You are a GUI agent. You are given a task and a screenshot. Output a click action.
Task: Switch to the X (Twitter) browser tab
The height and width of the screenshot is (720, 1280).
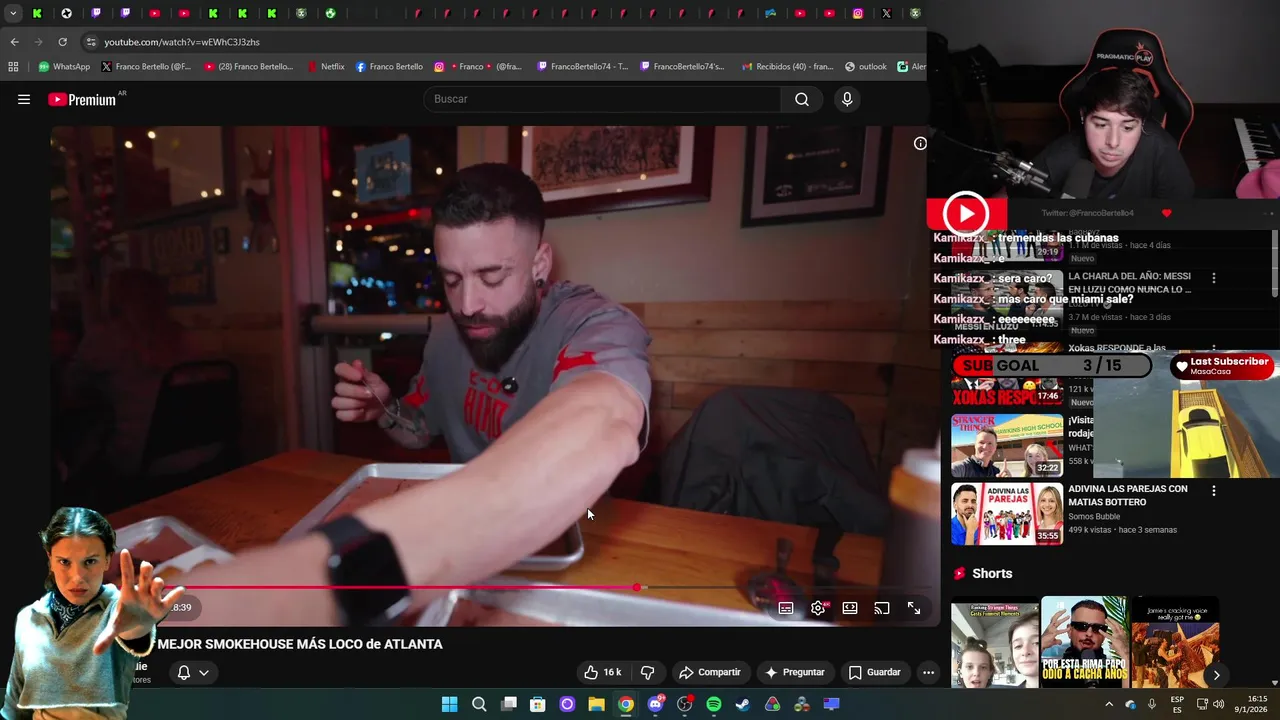click(x=886, y=13)
